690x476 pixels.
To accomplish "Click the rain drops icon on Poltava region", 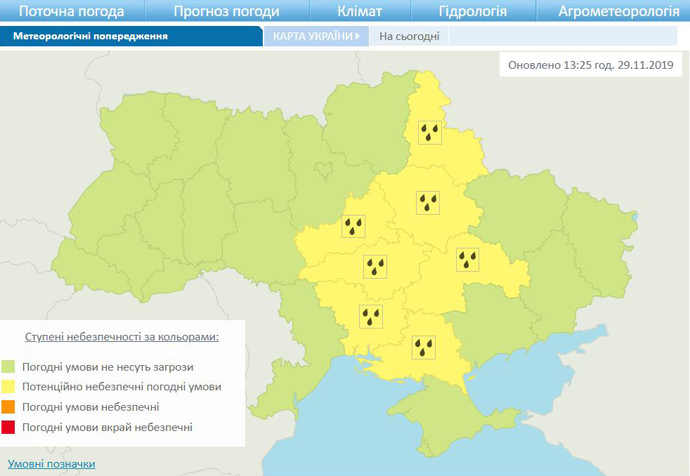I will tap(430, 203).
